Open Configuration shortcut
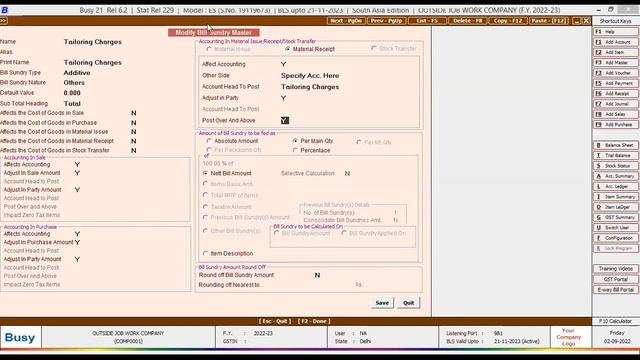Image resolution: width=640 pixels, height=360 pixels. tap(616, 238)
